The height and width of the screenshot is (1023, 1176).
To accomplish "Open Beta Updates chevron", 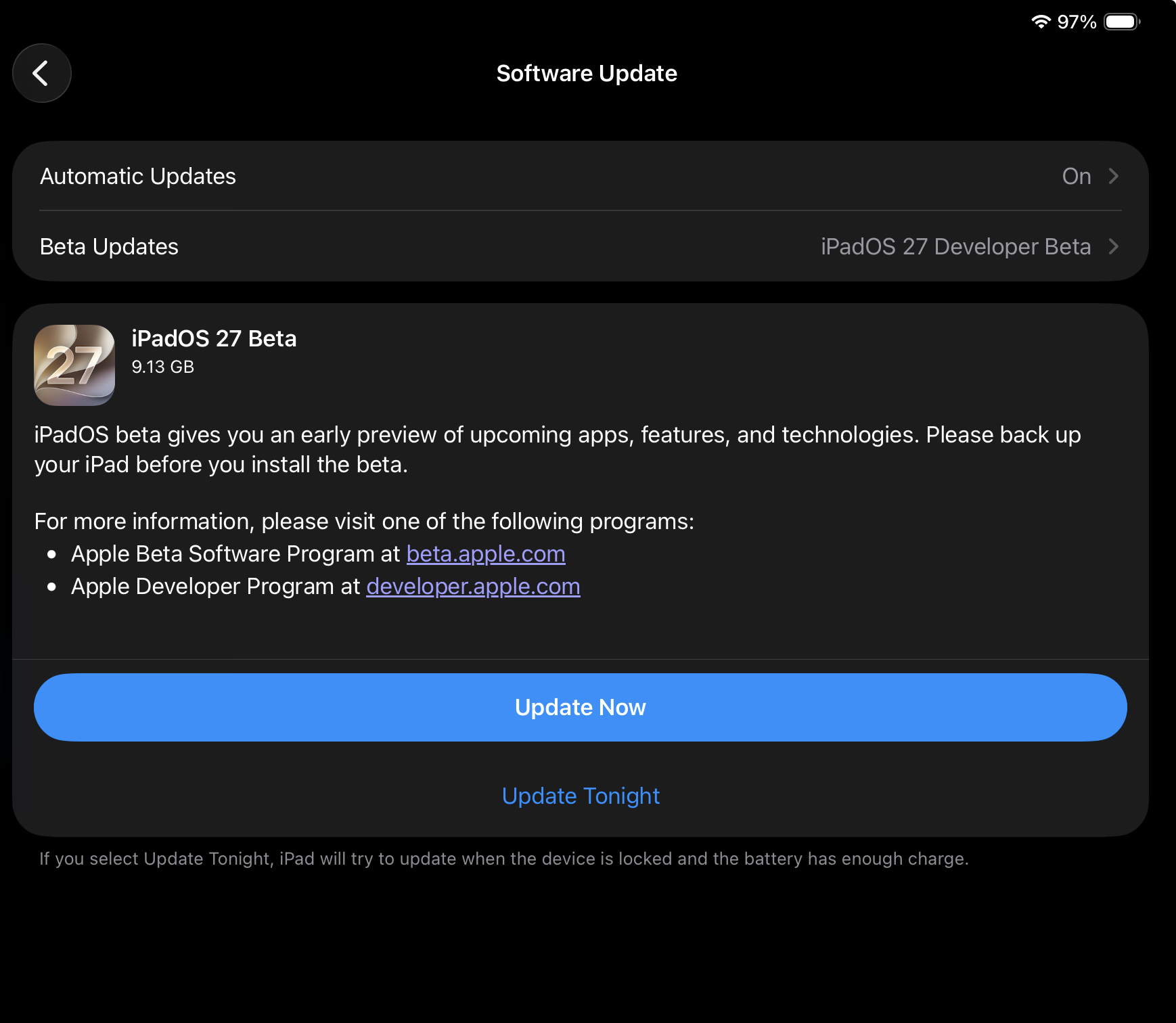I will coord(1113,246).
